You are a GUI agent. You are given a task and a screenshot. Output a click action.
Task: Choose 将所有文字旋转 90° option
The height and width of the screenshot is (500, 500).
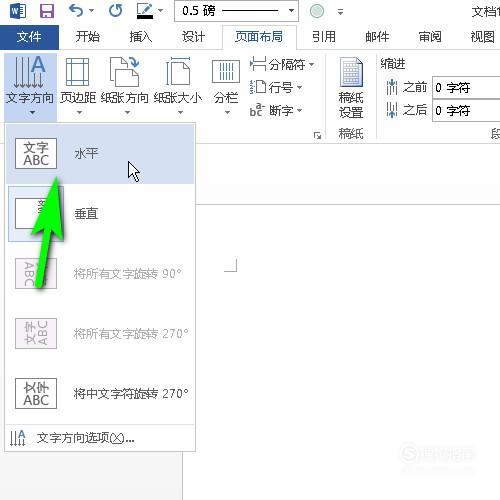point(100,274)
